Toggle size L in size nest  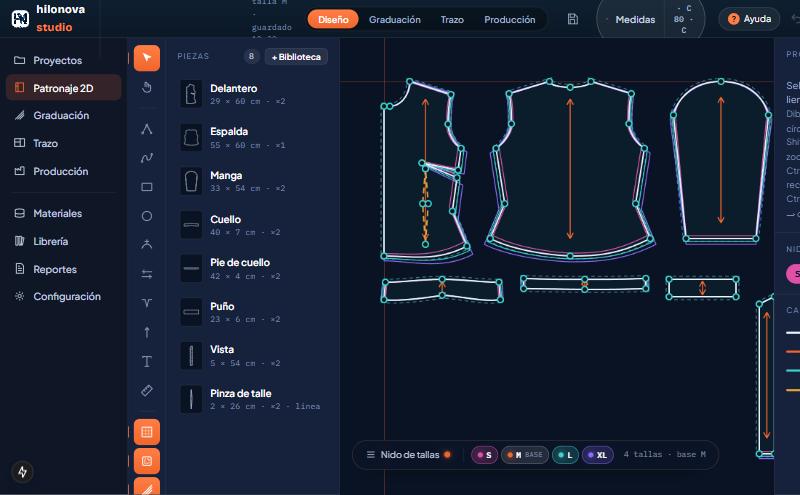(565, 455)
